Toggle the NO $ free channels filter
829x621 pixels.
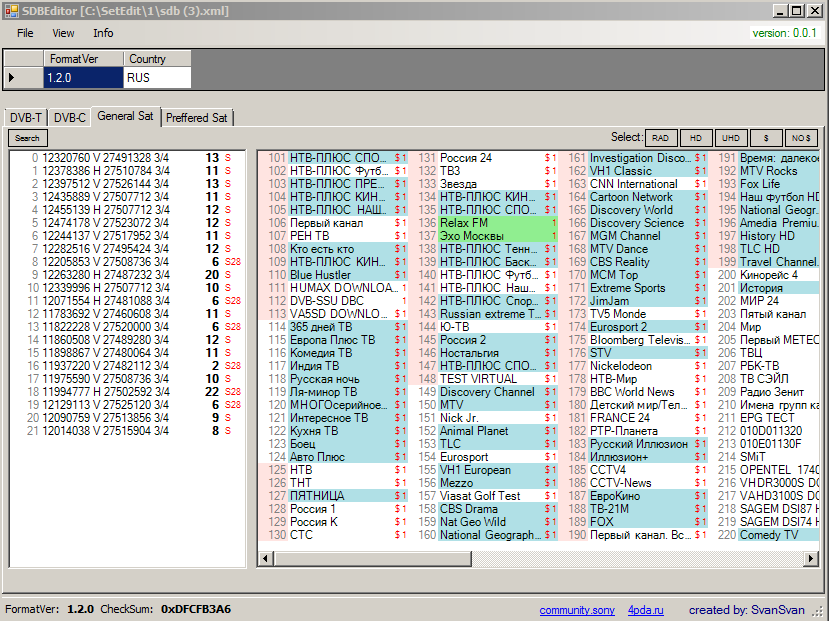800,138
